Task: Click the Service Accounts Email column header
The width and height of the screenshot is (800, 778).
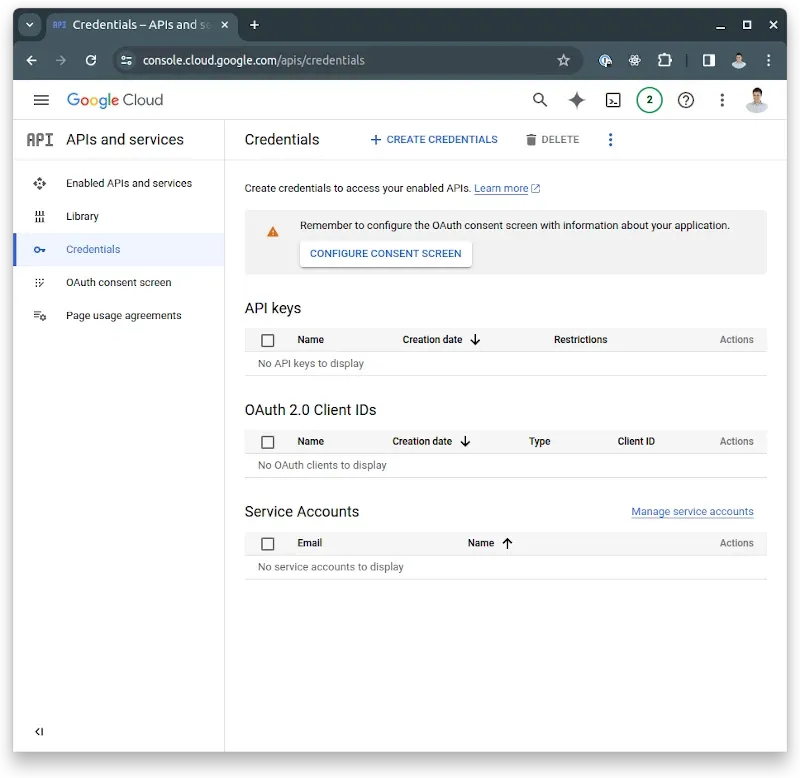Action: click(309, 543)
